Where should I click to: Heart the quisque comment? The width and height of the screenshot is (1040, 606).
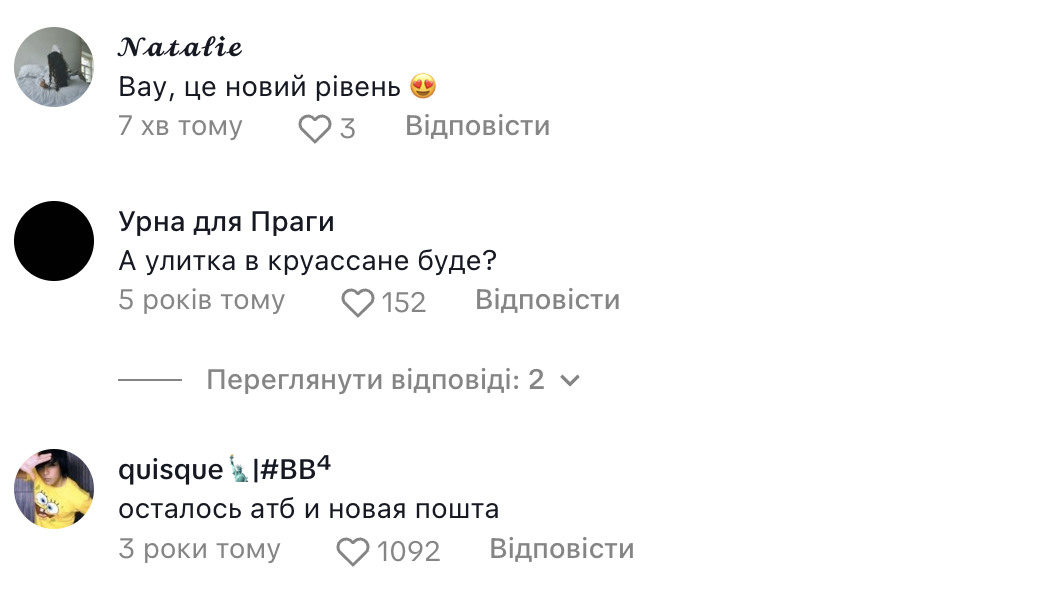click(x=353, y=551)
